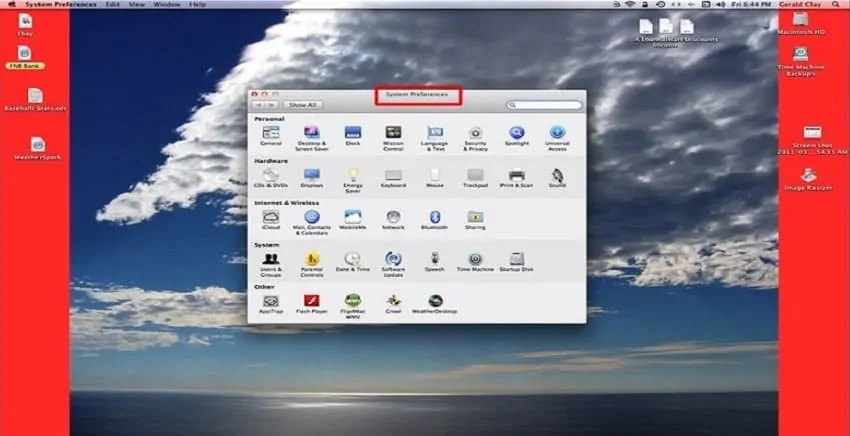The height and width of the screenshot is (436, 850).
Task: Click the menu bar clock
Action: [751, 4]
